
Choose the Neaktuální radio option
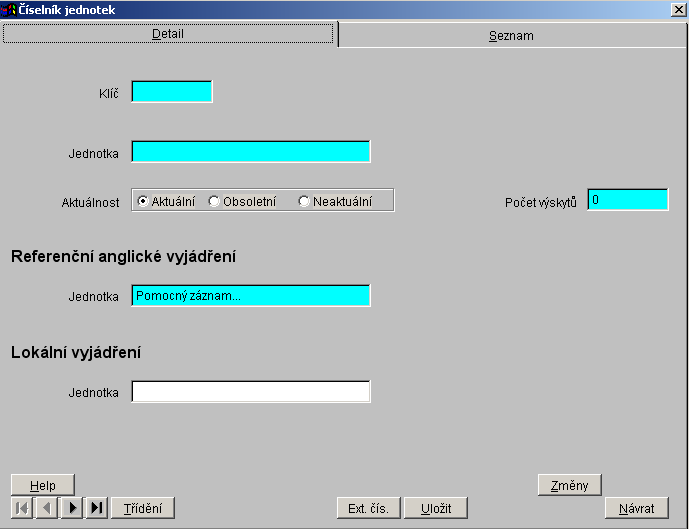coord(304,201)
